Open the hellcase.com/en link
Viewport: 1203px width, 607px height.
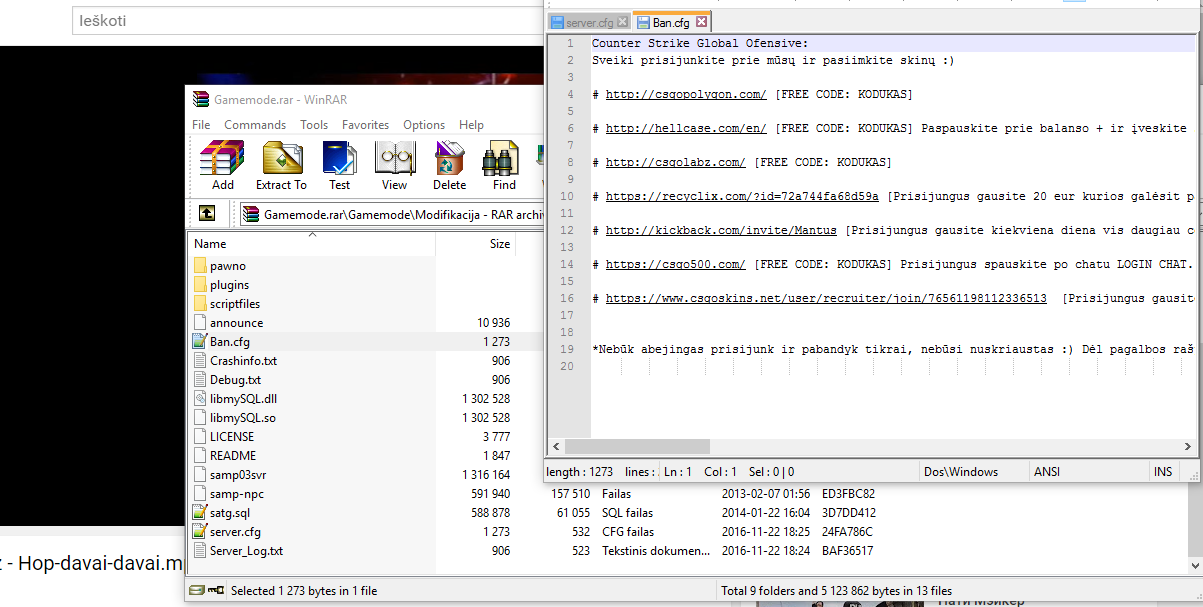pos(686,128)
